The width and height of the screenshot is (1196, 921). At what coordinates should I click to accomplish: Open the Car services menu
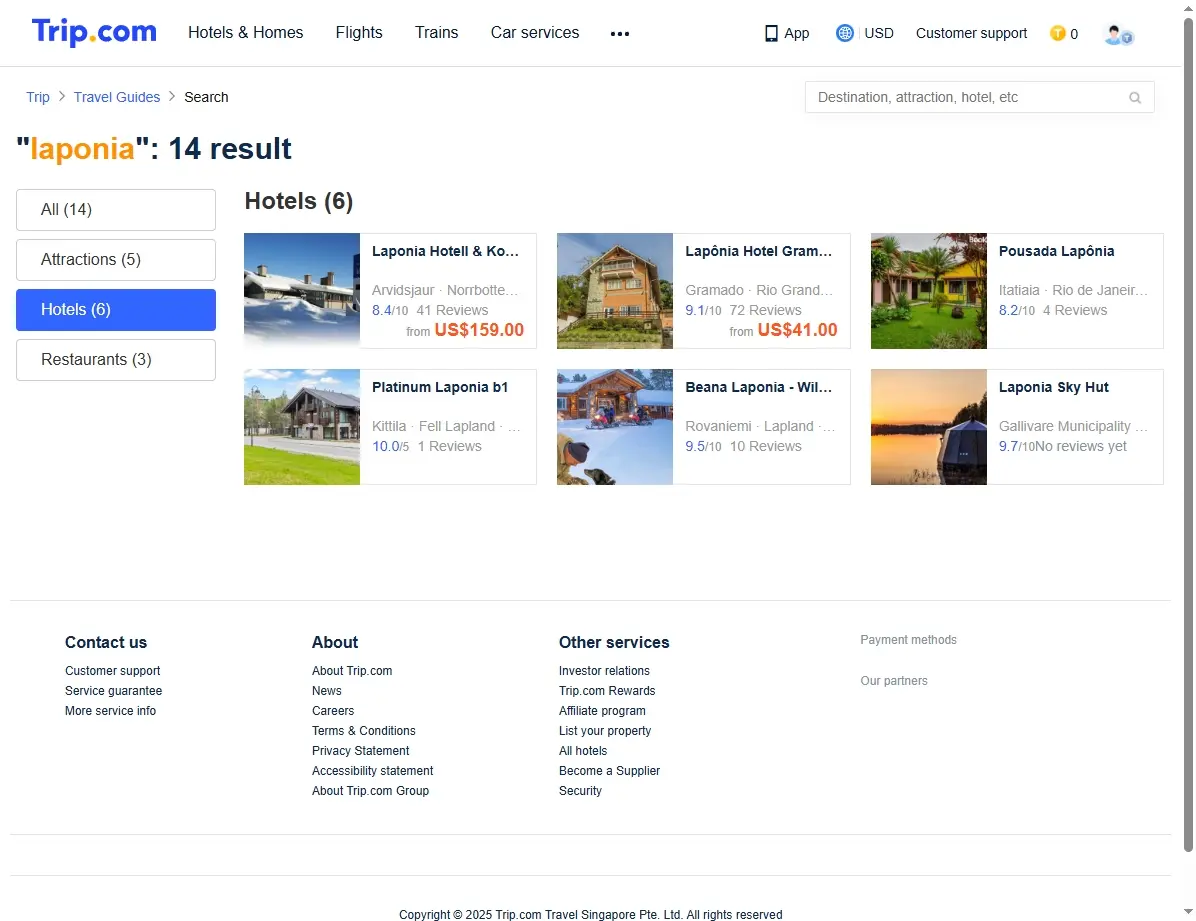[535, 33]
